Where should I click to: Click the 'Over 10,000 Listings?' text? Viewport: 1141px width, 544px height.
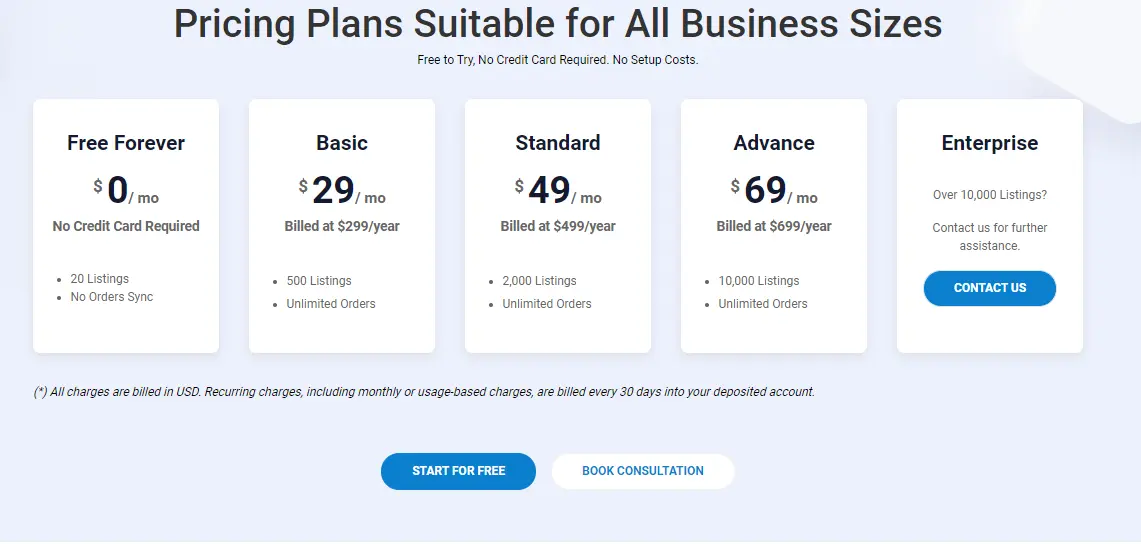tap(990, 195)
